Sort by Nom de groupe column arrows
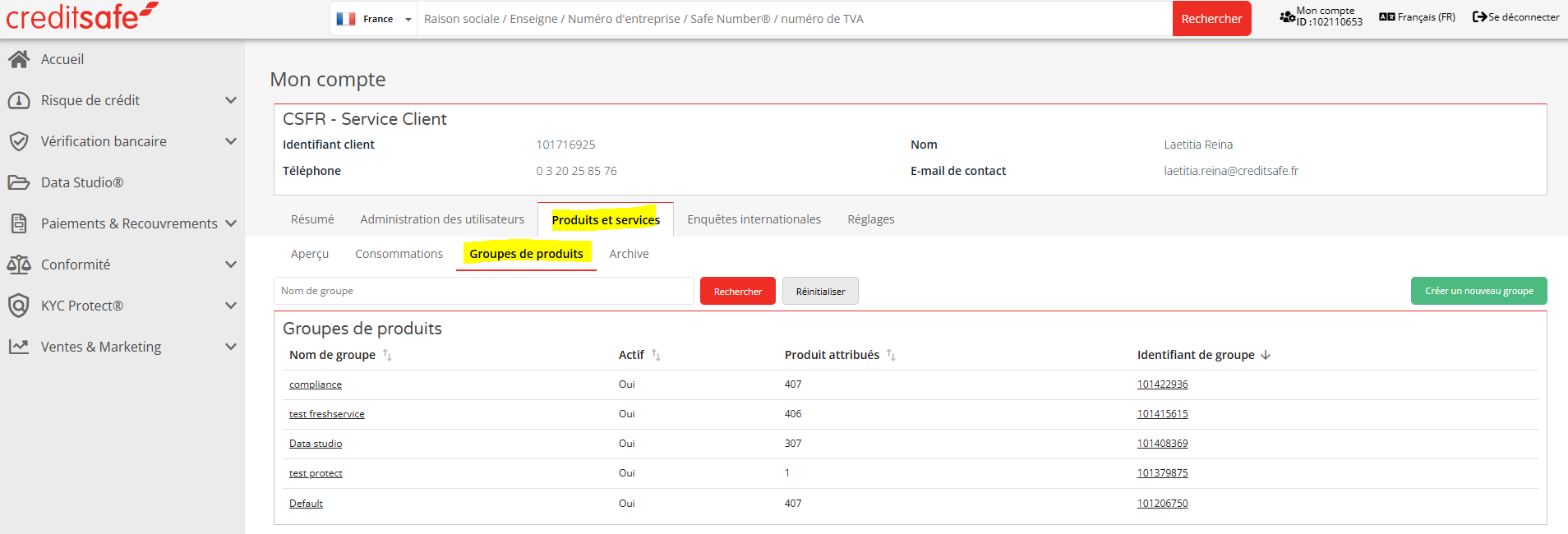Image resolution: width=1568 pixels, height=534 pixels. 387,355
